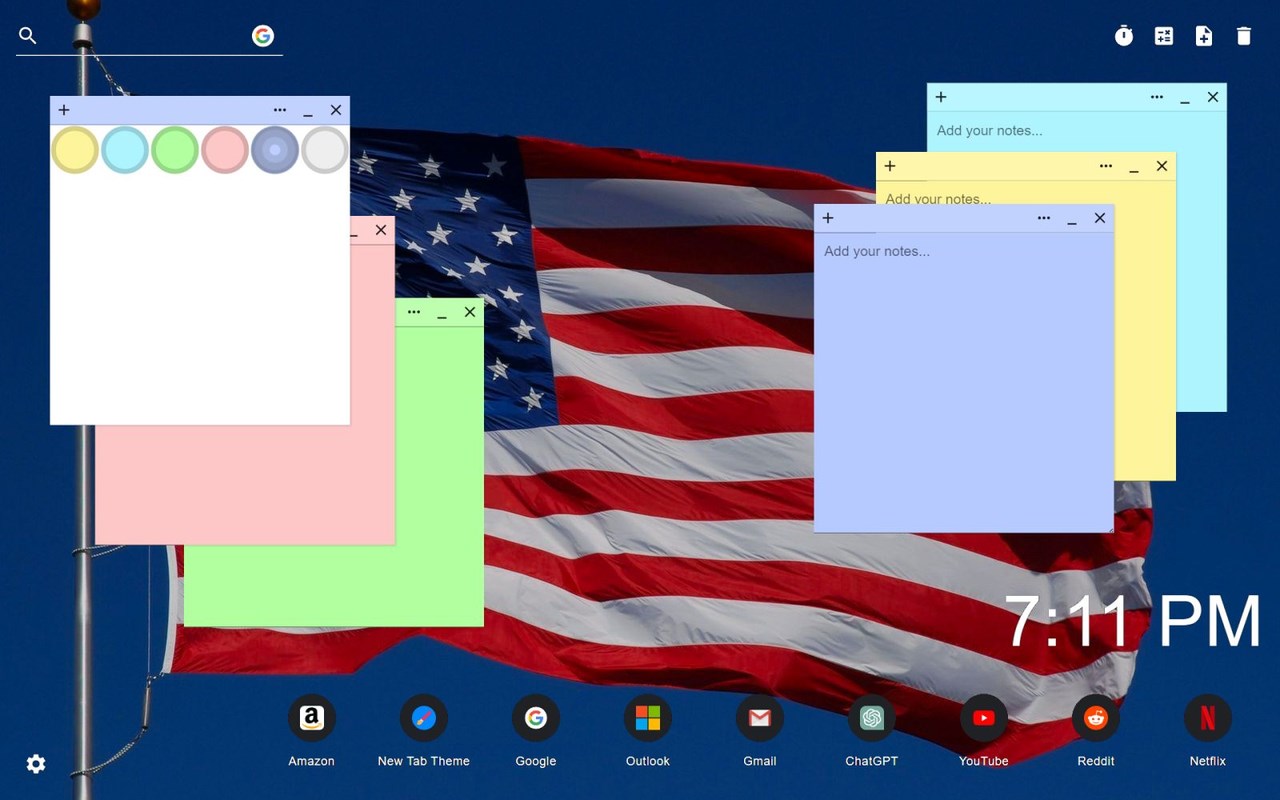Click the search input field
The width and height of the screenshot is (1280, 800).
pos(145,36)
